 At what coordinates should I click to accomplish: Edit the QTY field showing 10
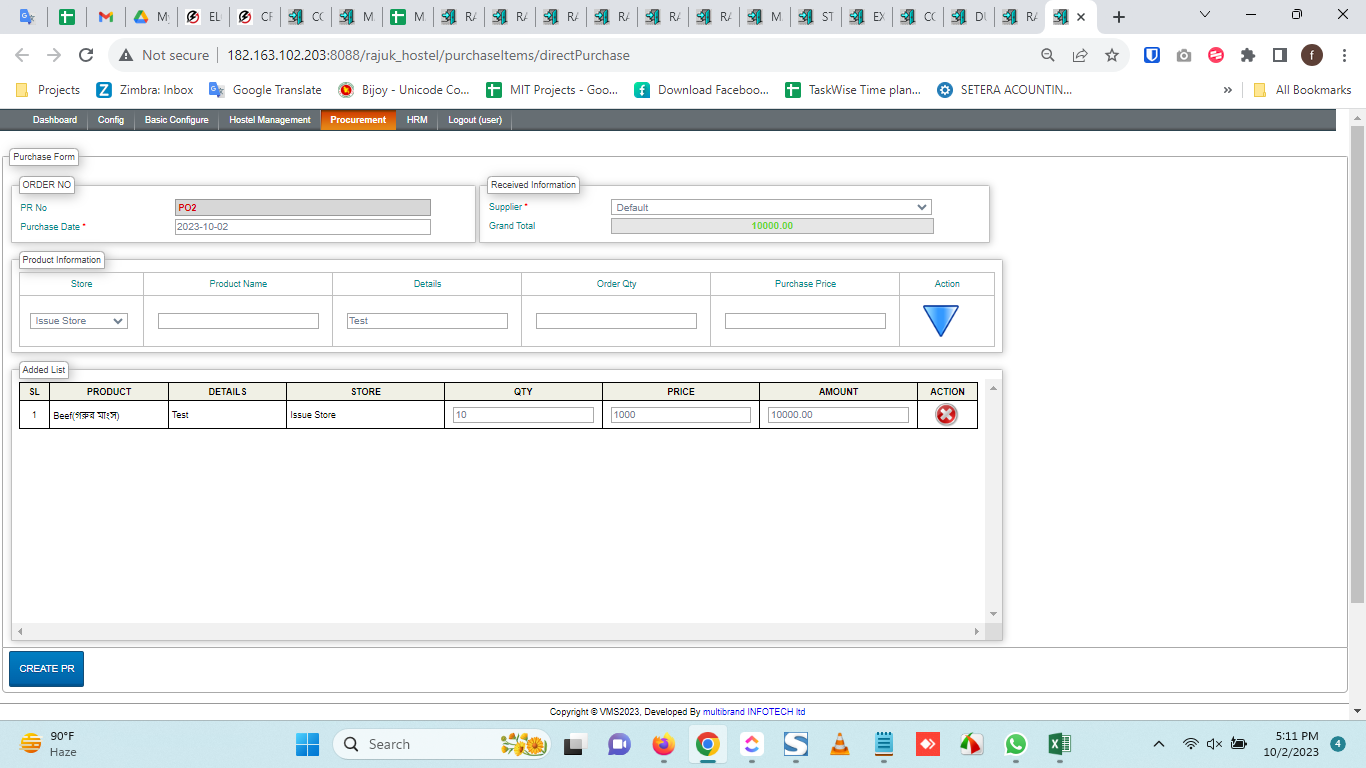pos(523,415)
